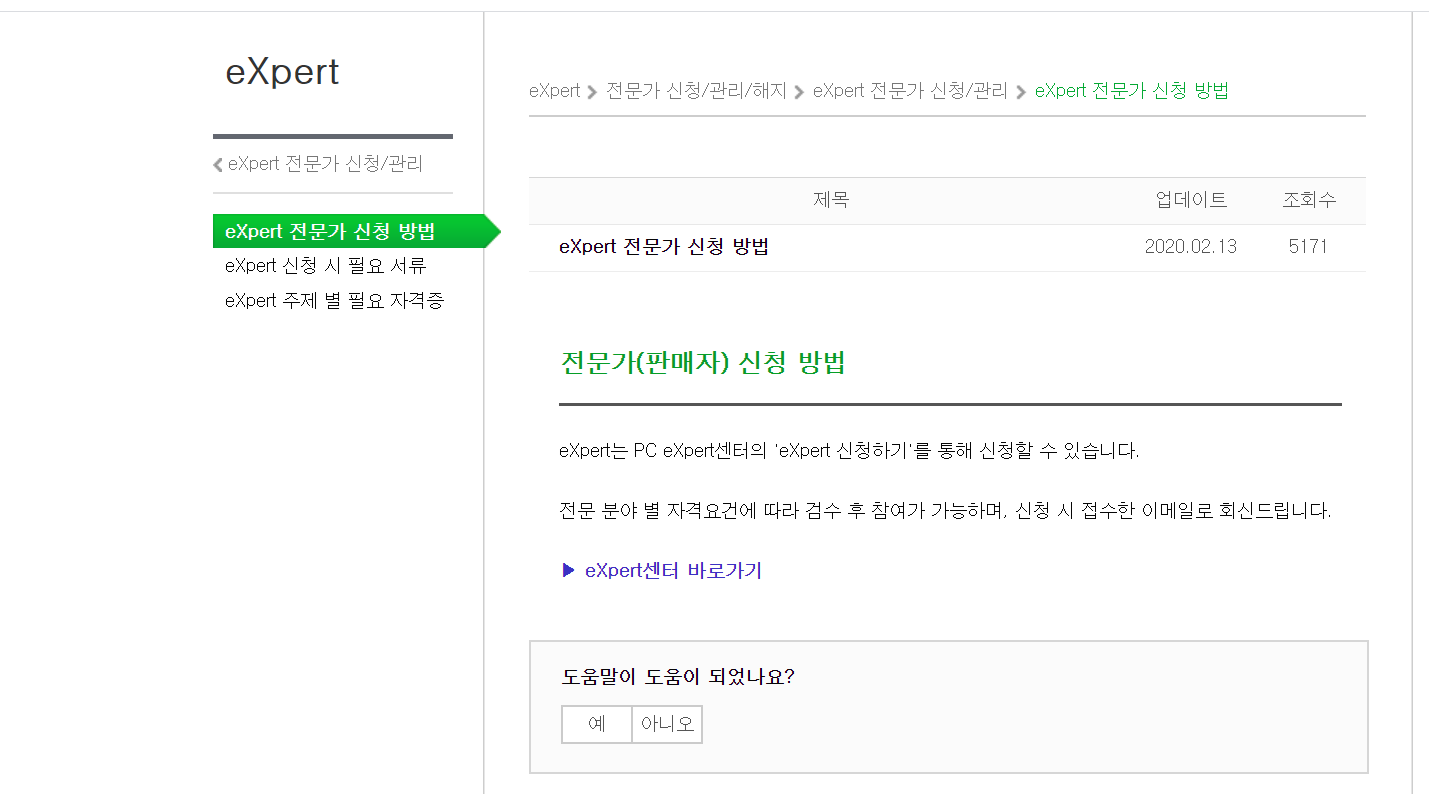This screenshot has height=794, width=1429.
Task: Click '제목' column header
Action: pos(831,200)
